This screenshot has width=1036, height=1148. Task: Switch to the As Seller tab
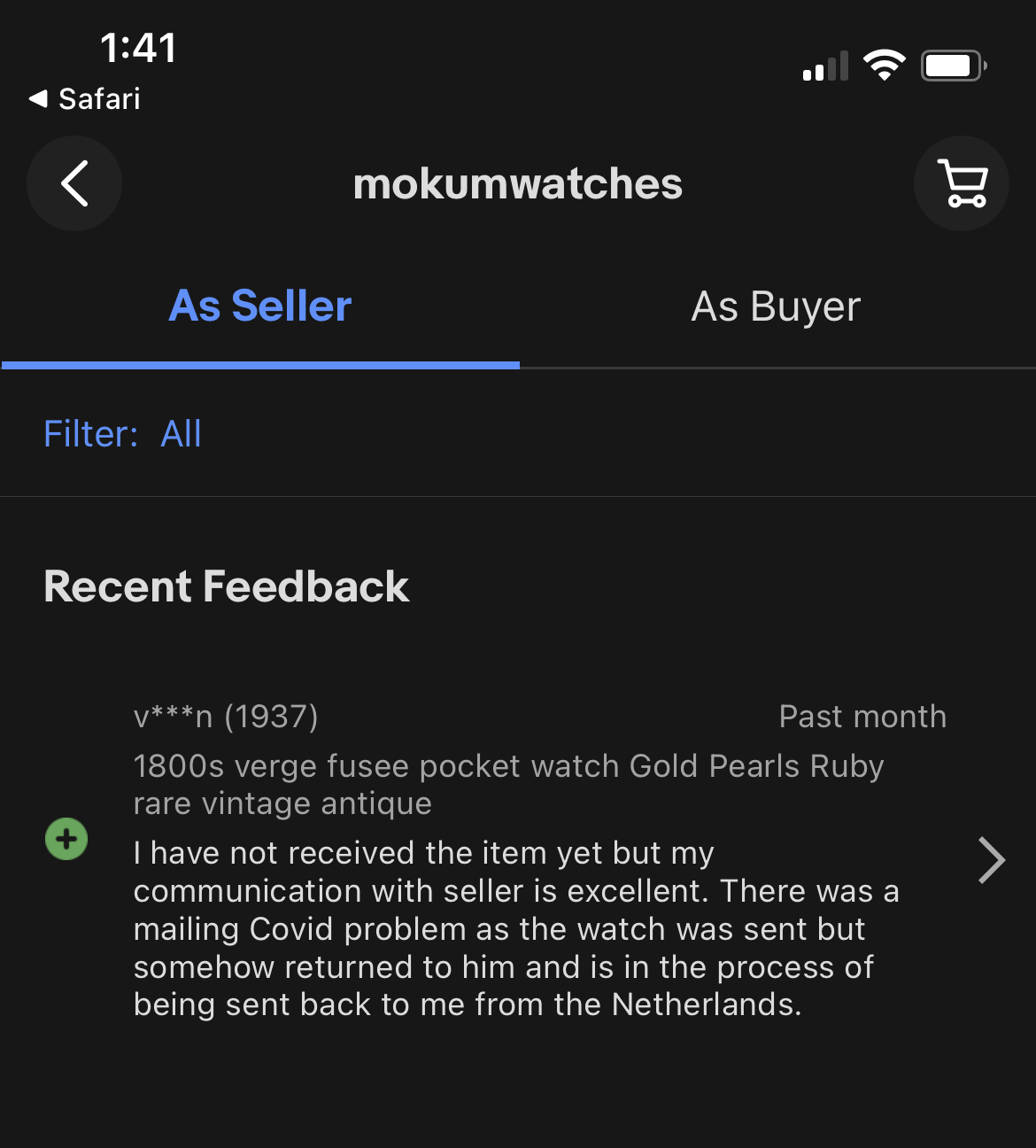coord(260,306)
